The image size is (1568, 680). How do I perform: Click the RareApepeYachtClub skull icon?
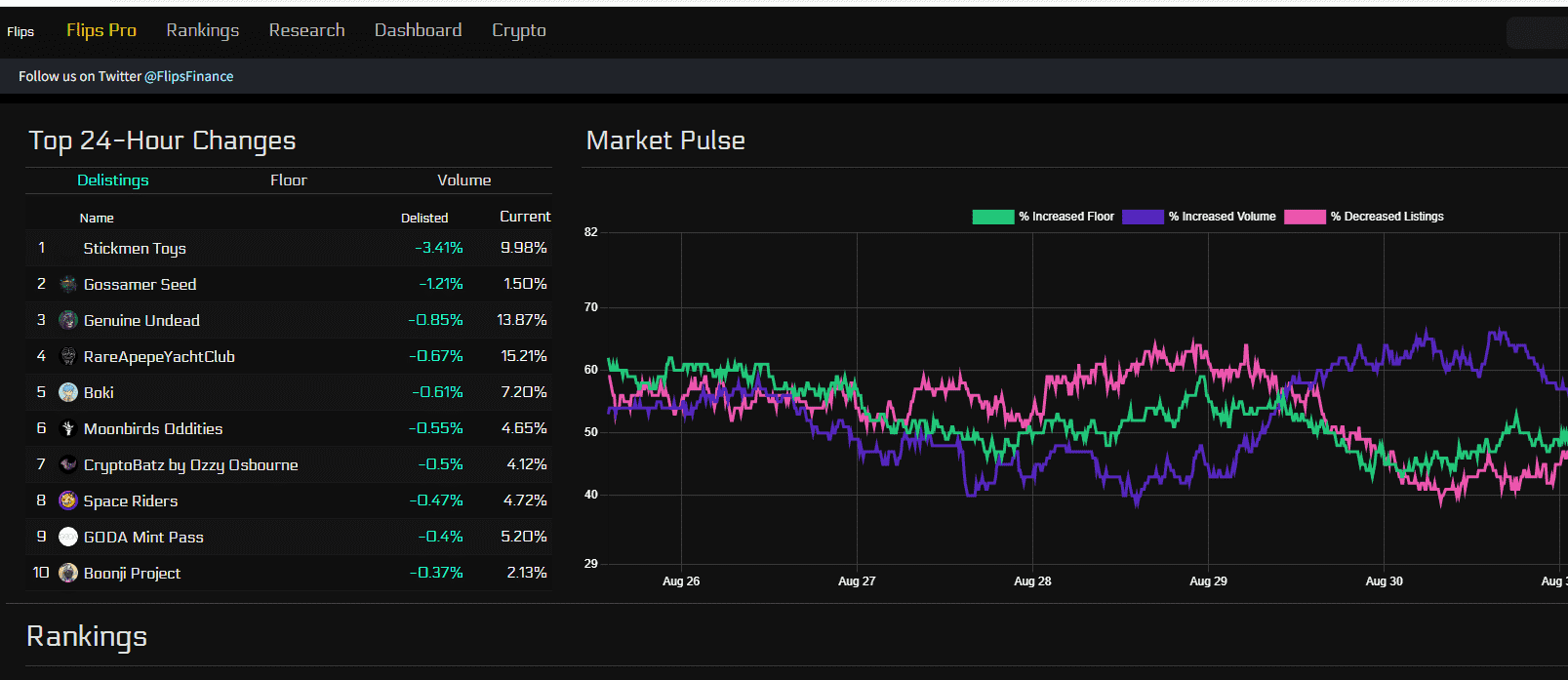[68, 356]
